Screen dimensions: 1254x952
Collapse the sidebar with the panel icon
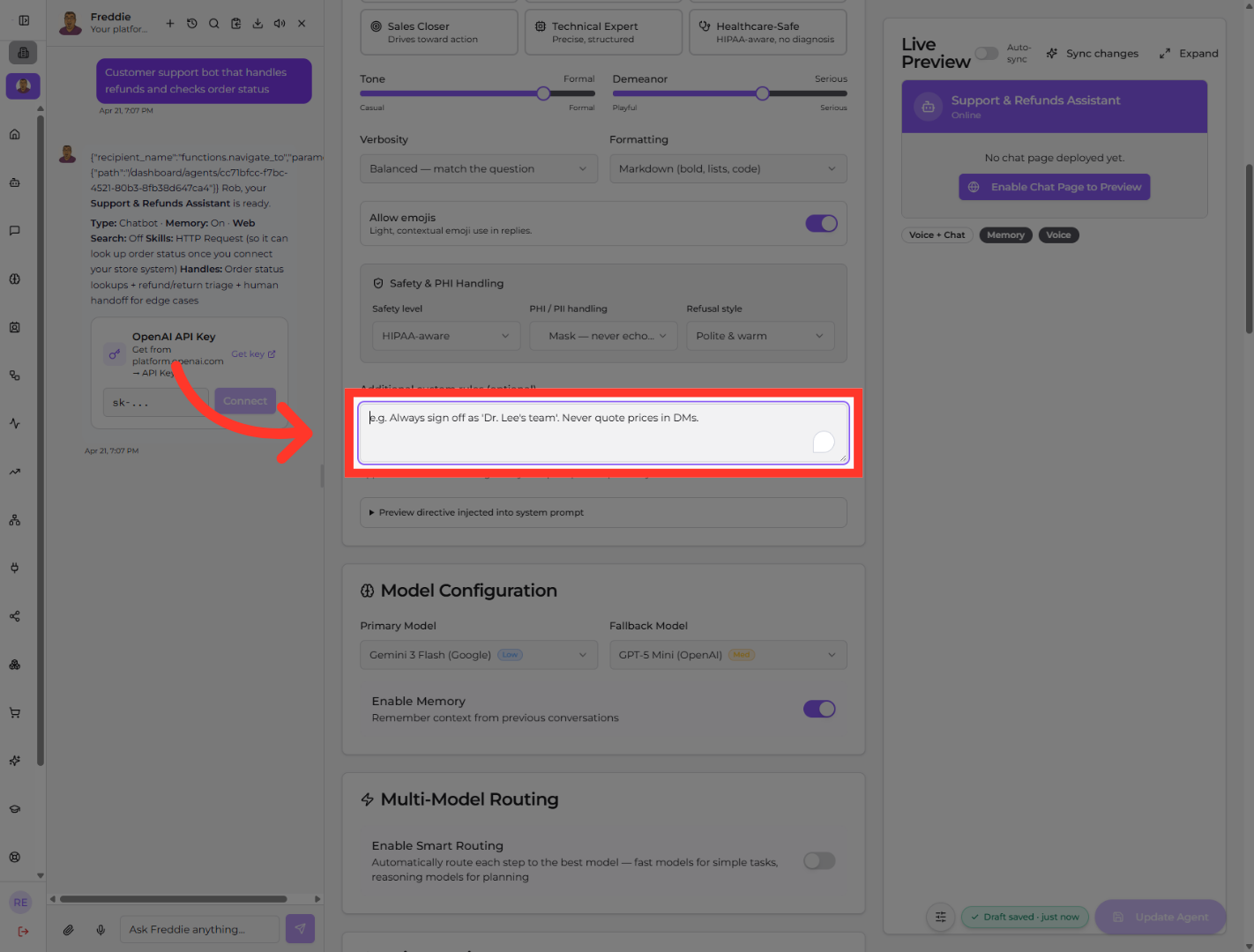[24, 20]
